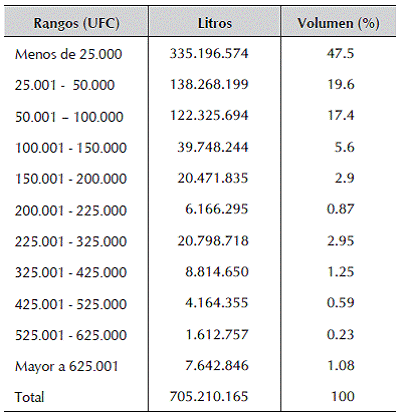Screen dimensions: 407x419
Task: Click the Volumen (%) column header
Action: pyautogui.click(x=338, y=24)
